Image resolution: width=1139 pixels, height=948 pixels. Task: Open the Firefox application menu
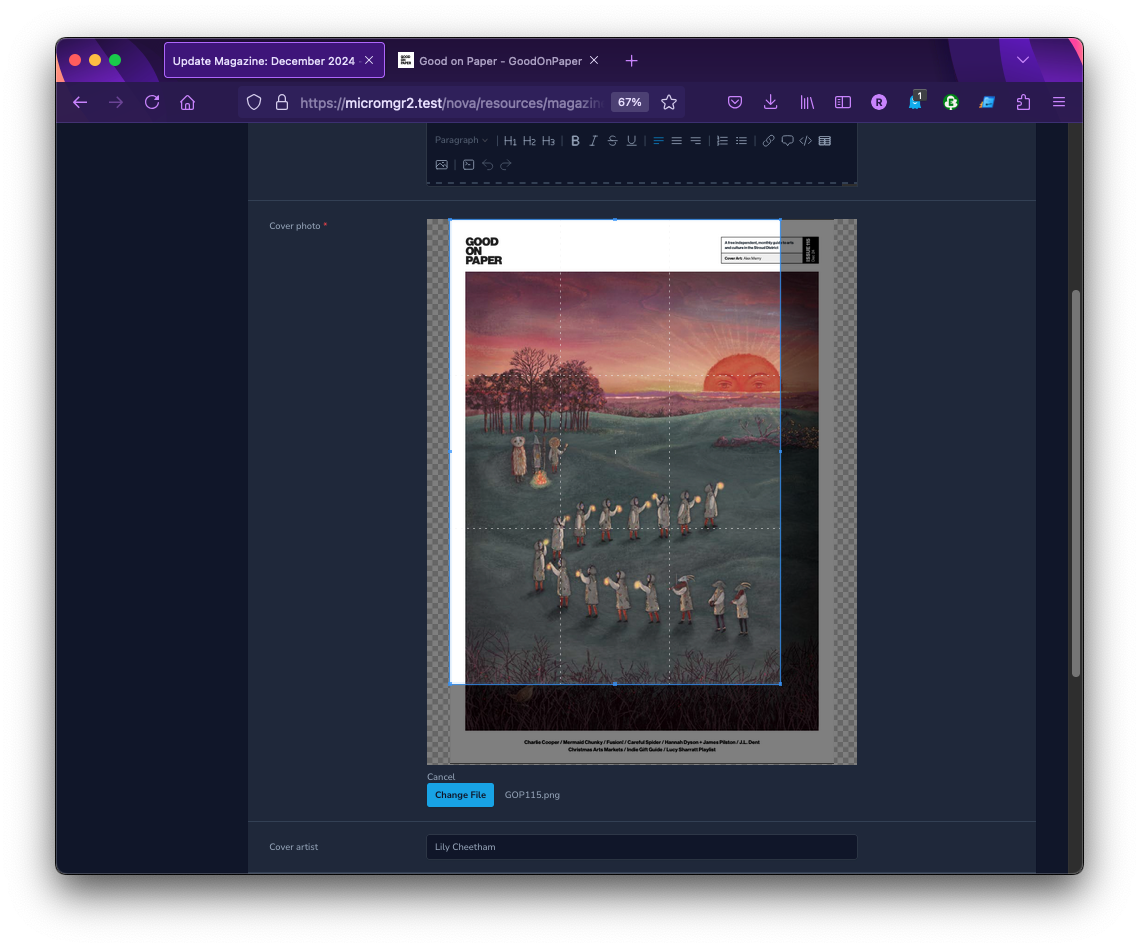[x=1059, y=102]
